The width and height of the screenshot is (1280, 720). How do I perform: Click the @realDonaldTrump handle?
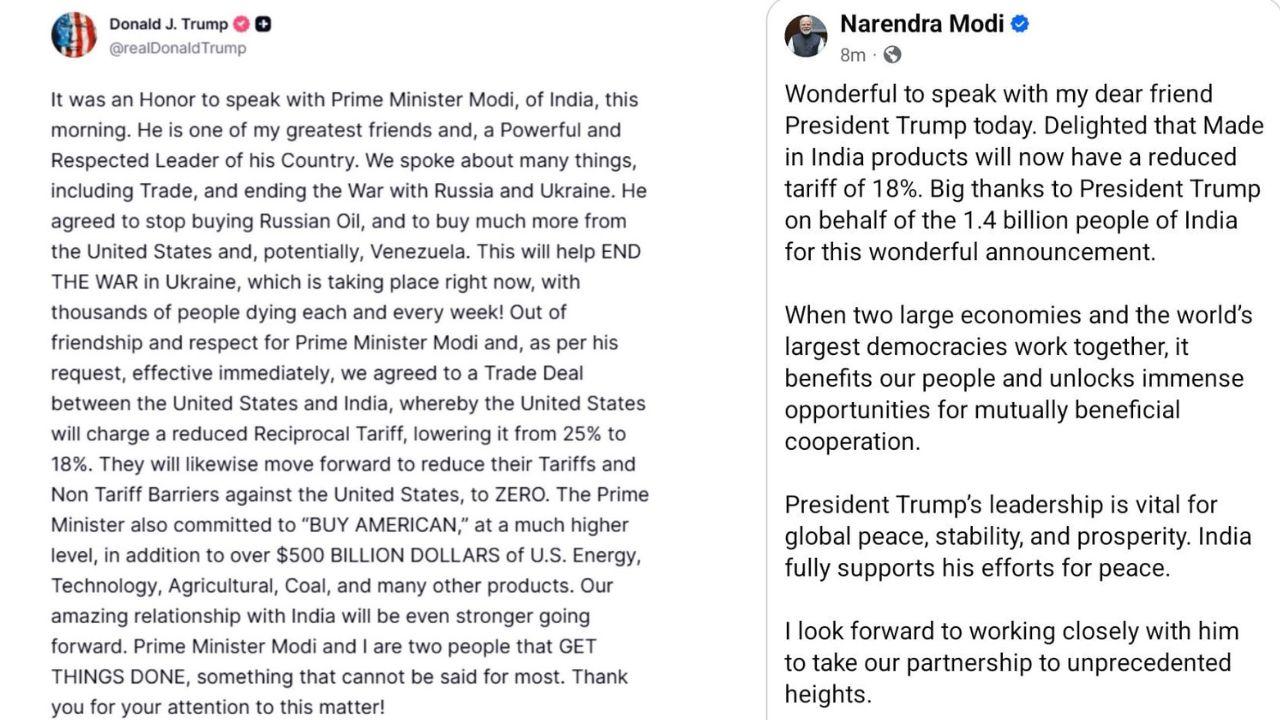177,48
